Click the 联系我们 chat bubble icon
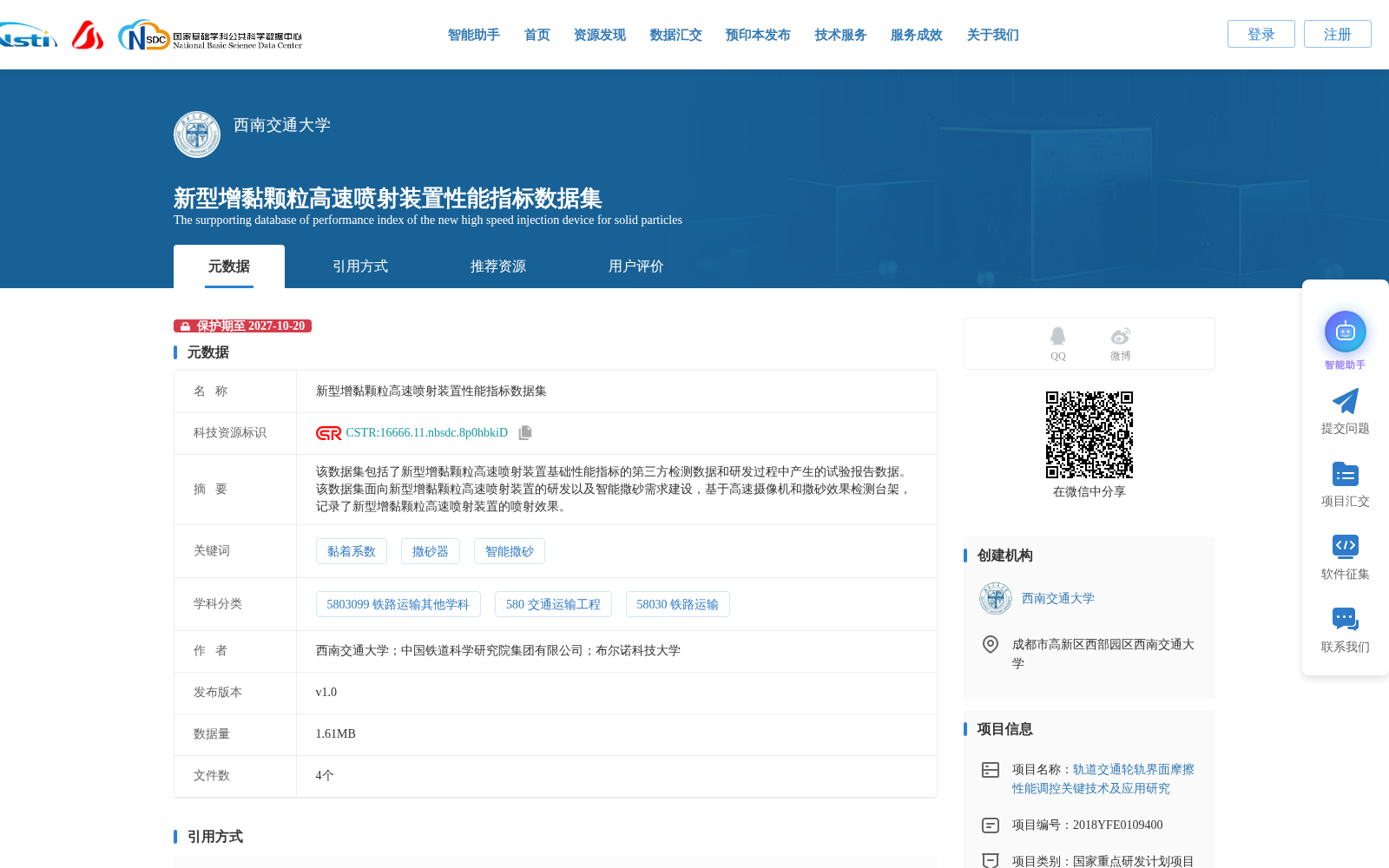 1346,619
